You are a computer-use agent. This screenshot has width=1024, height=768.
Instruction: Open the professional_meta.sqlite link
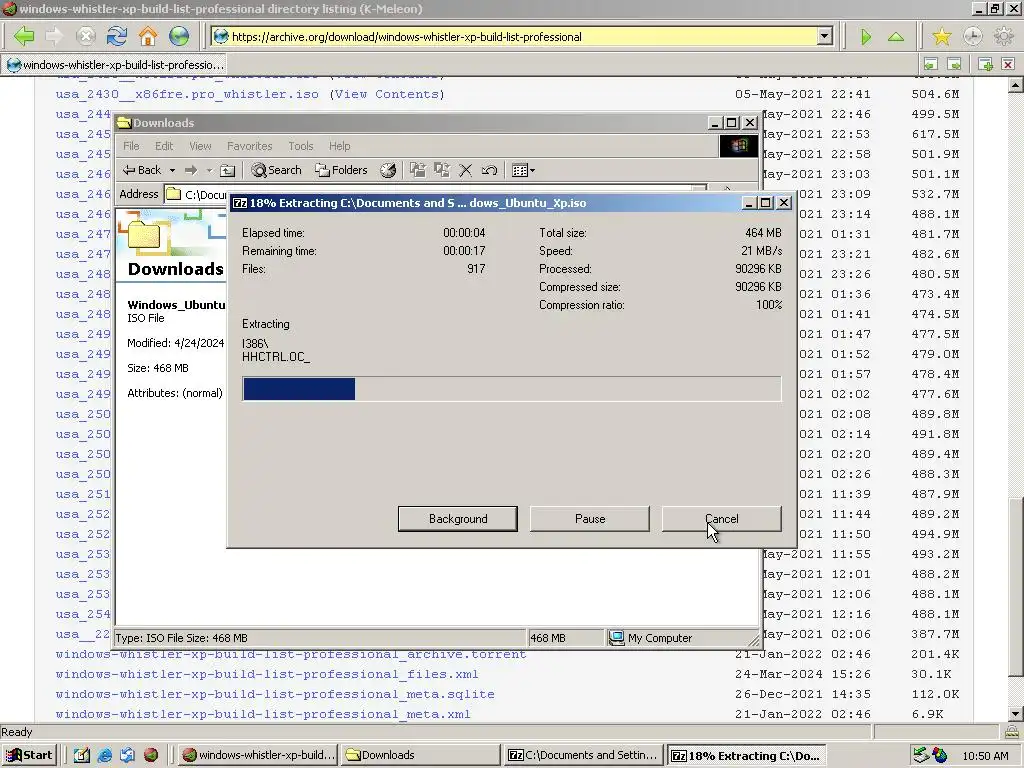275,694
